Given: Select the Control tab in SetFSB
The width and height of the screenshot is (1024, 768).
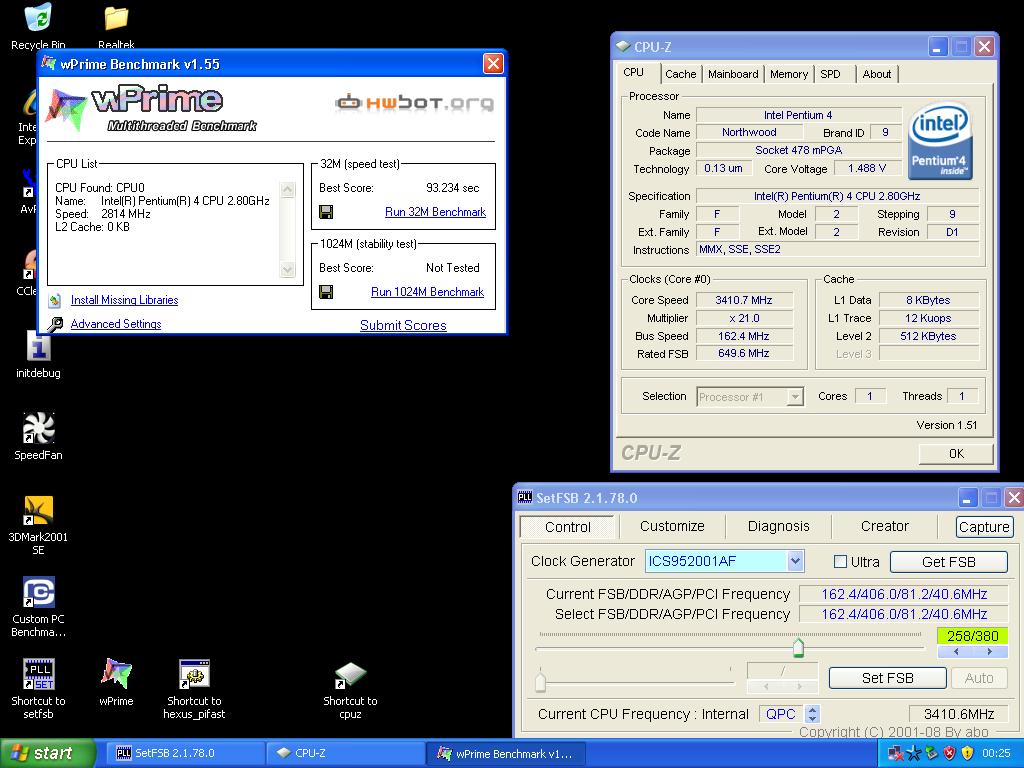Looking at the screenshot, I should point(568,527).
